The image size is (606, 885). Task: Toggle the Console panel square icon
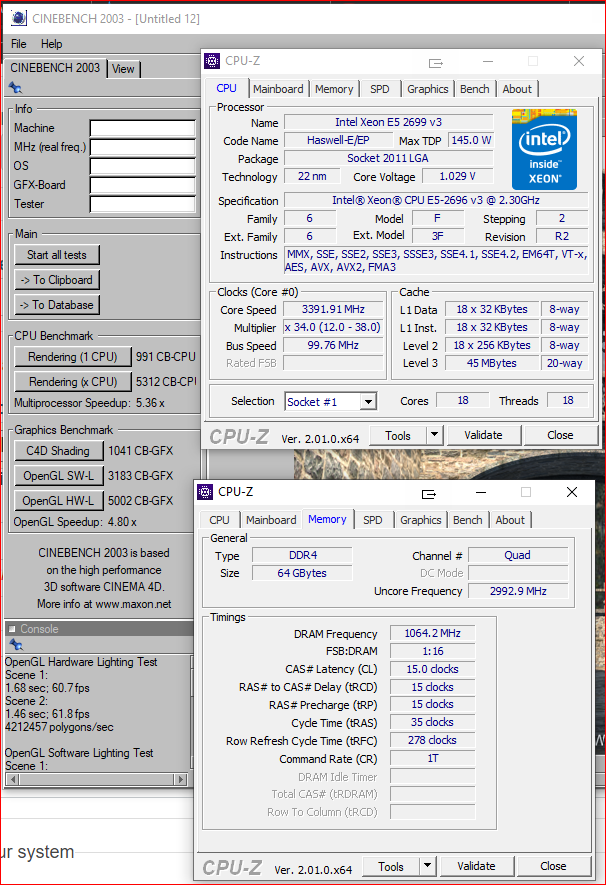[12, 629]
